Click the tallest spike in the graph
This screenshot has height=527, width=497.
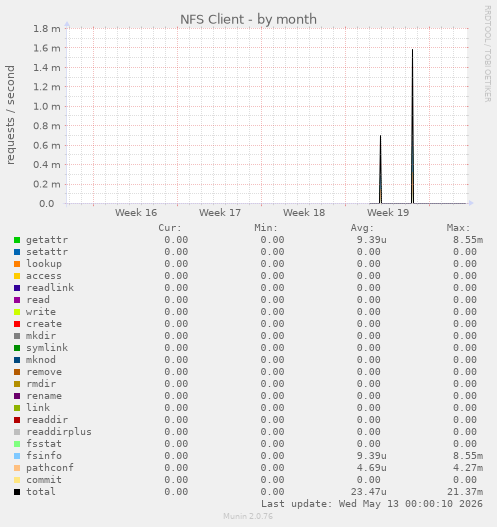(413, 126)
